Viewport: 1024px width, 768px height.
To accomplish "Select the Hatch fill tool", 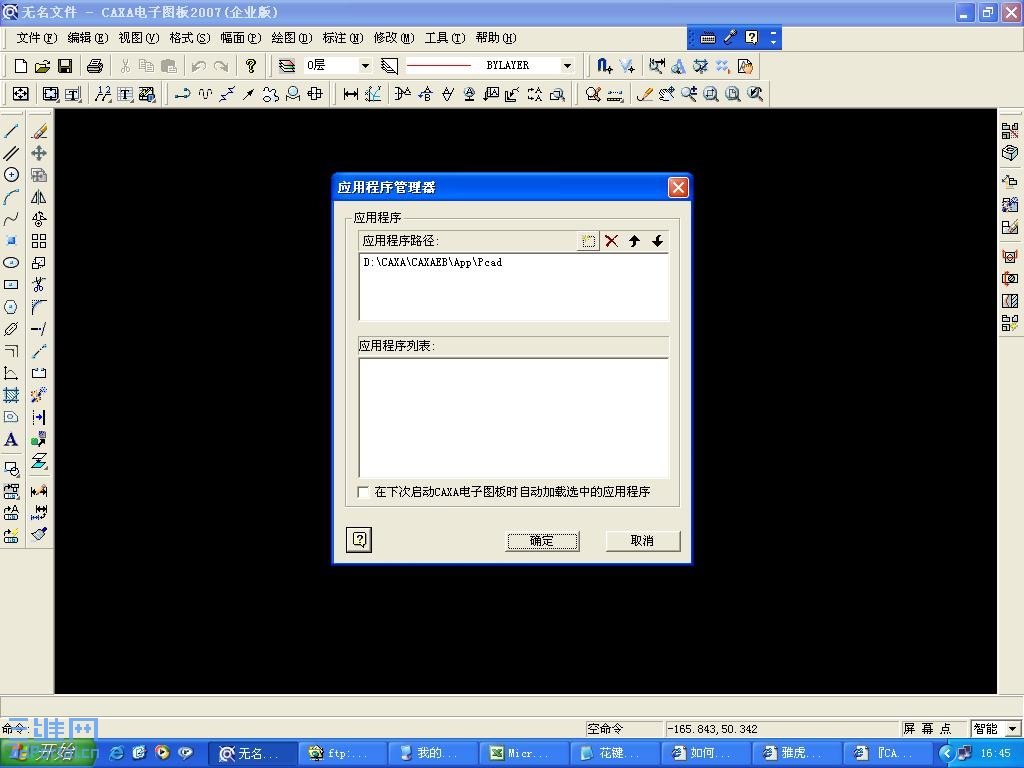I will pyautogui.click(x=11, y=394).
